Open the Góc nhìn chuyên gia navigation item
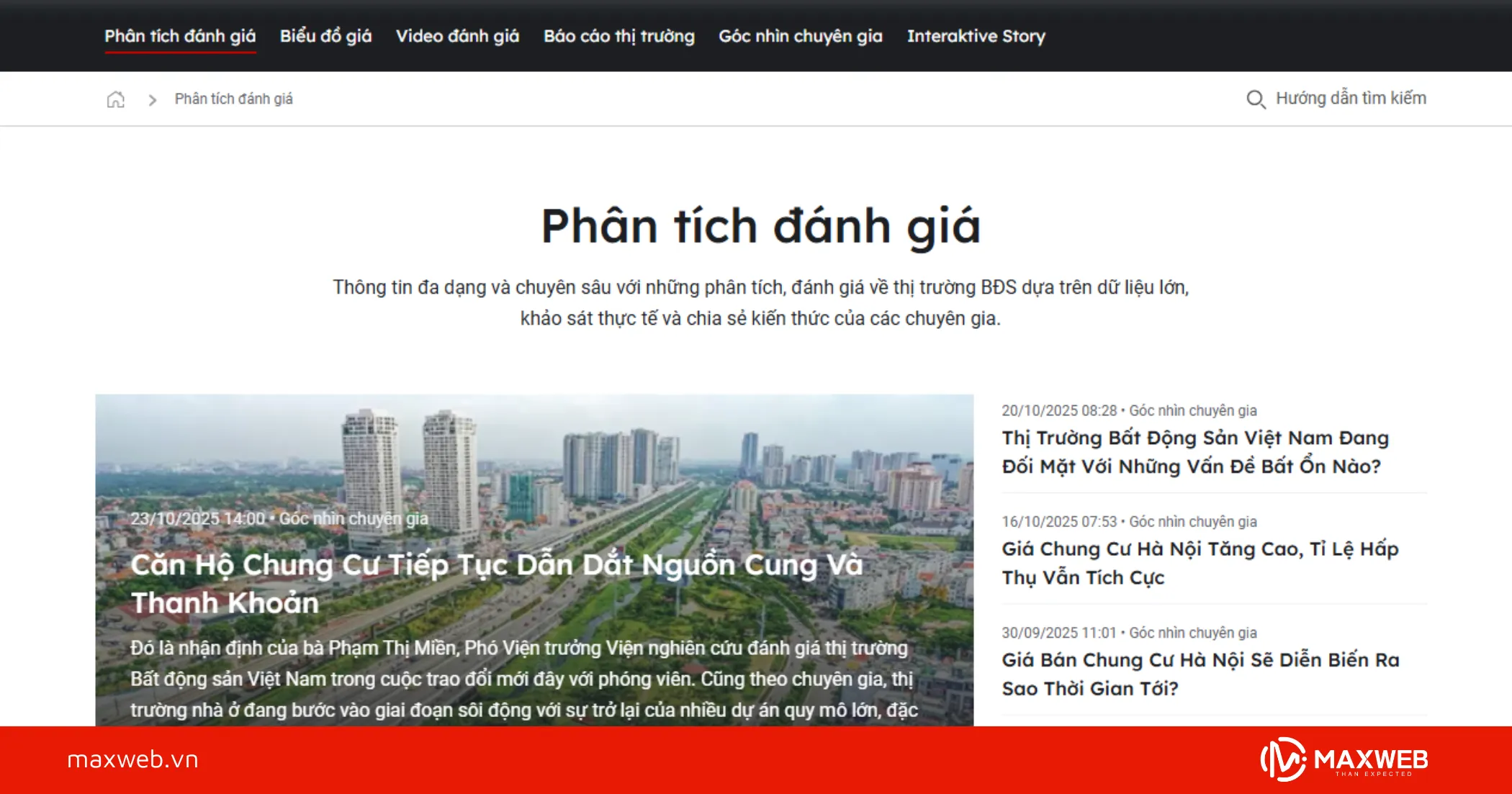Viewport: 1512px width, 794px height. pyautogui.click(x=800, y=36)
